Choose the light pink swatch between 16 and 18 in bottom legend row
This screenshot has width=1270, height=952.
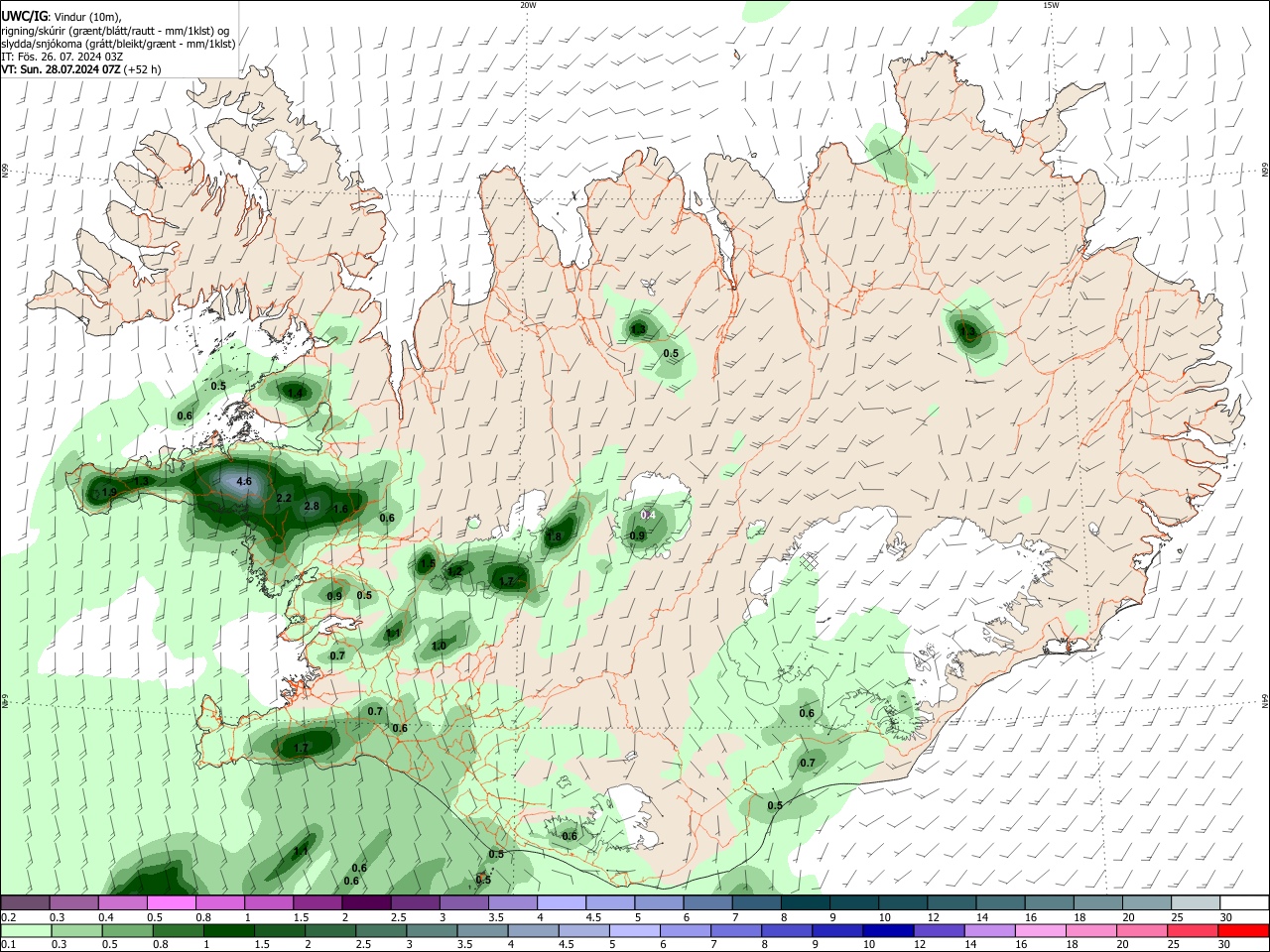1041,930
